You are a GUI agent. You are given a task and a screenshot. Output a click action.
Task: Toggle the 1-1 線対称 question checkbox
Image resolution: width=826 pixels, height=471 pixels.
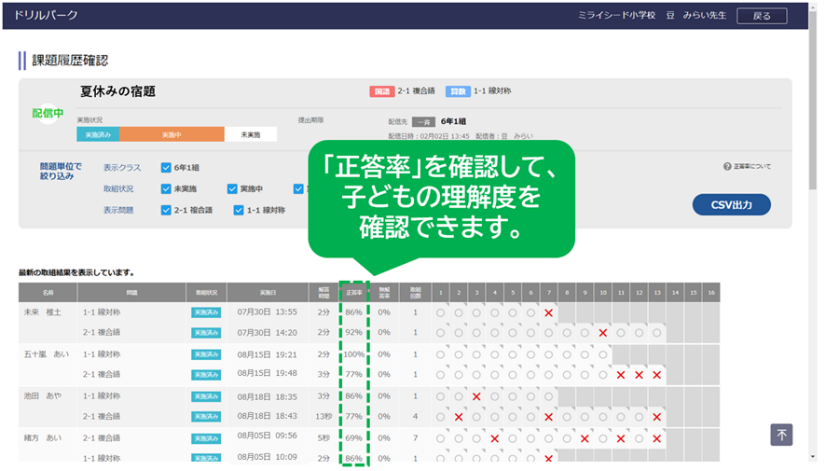tap(238, 210)
